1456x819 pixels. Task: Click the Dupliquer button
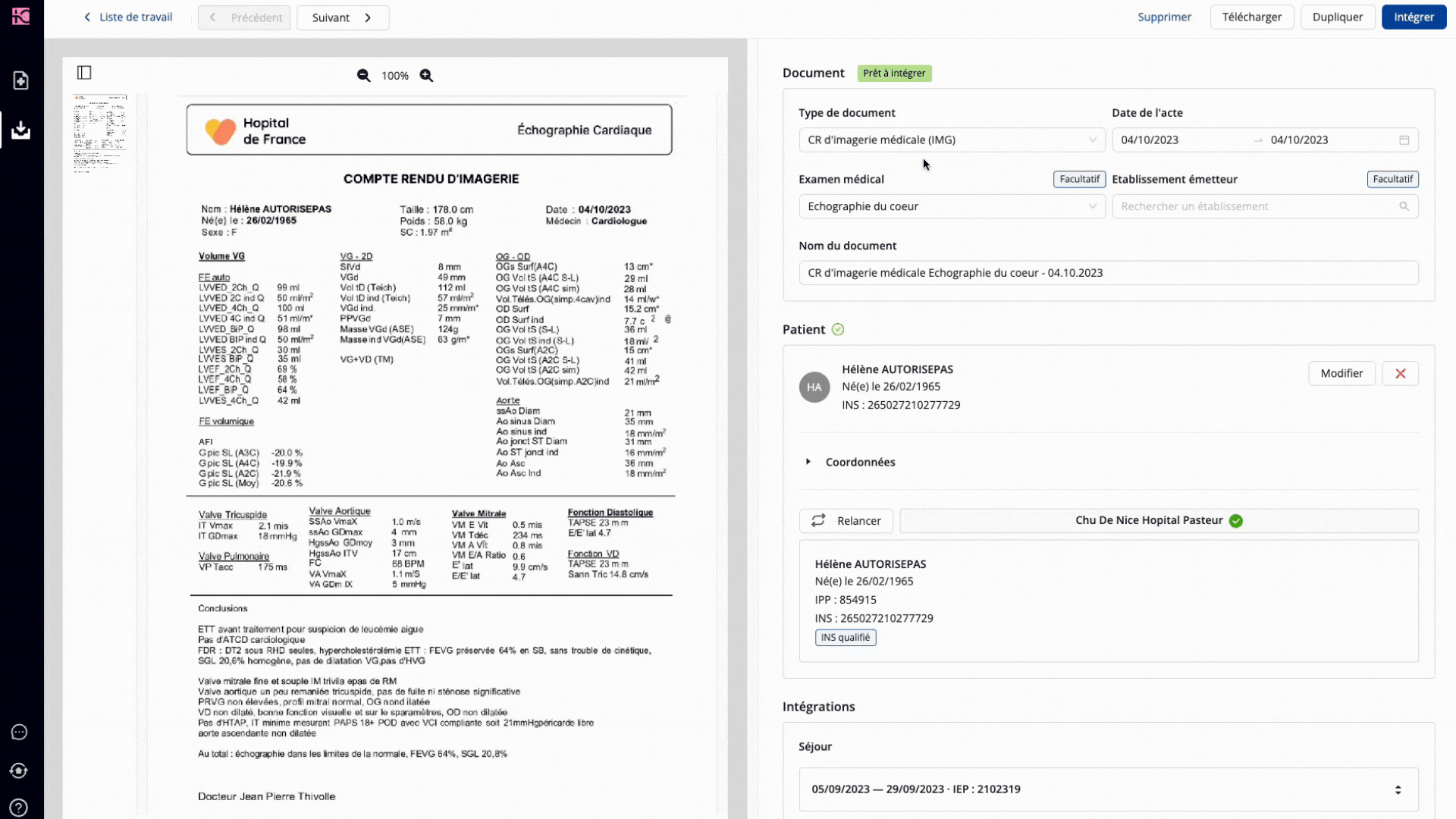(1338, 17)
